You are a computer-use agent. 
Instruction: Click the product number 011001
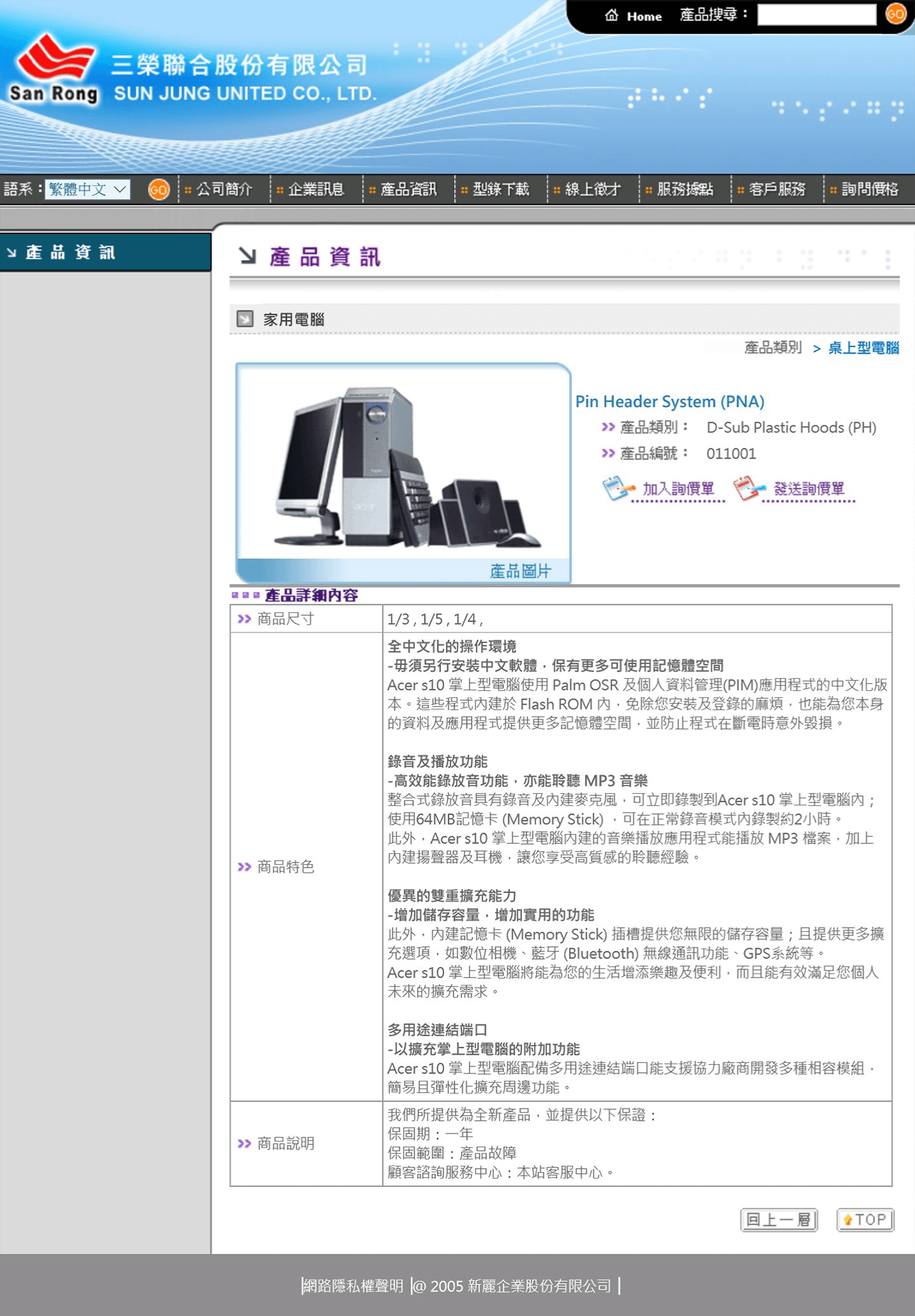731,453
